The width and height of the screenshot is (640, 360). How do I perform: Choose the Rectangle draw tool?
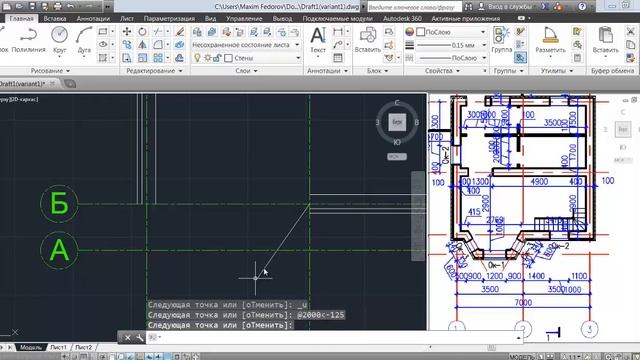click(103, 31)
